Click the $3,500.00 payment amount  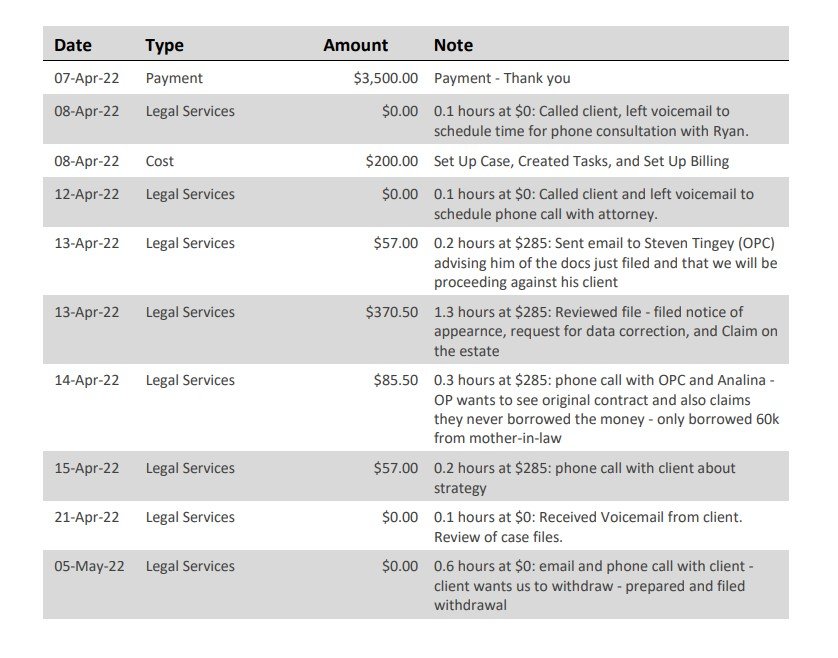tap(385, 79)
